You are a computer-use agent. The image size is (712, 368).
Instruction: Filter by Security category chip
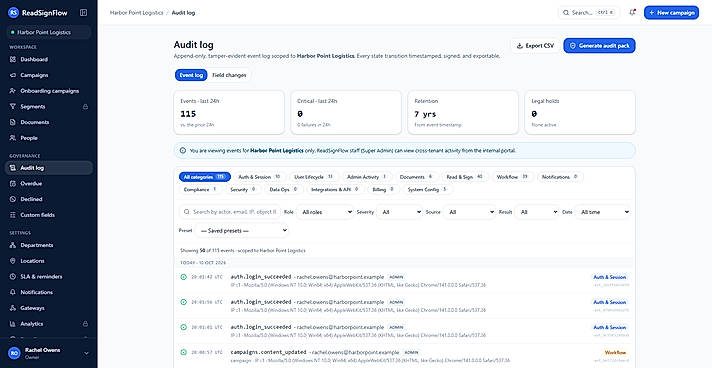point(243,189)
